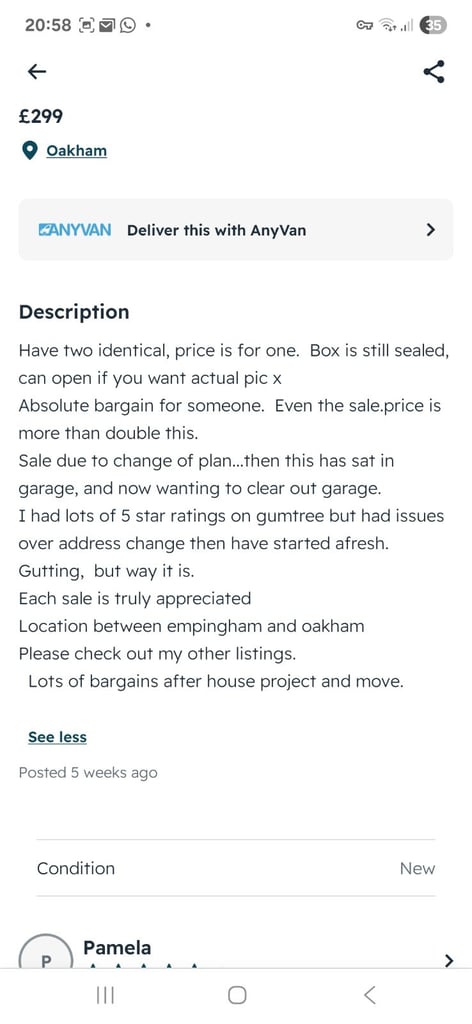
Task: Open the Oakham location link
Action: pyautogui.click(x=76, y=151)
